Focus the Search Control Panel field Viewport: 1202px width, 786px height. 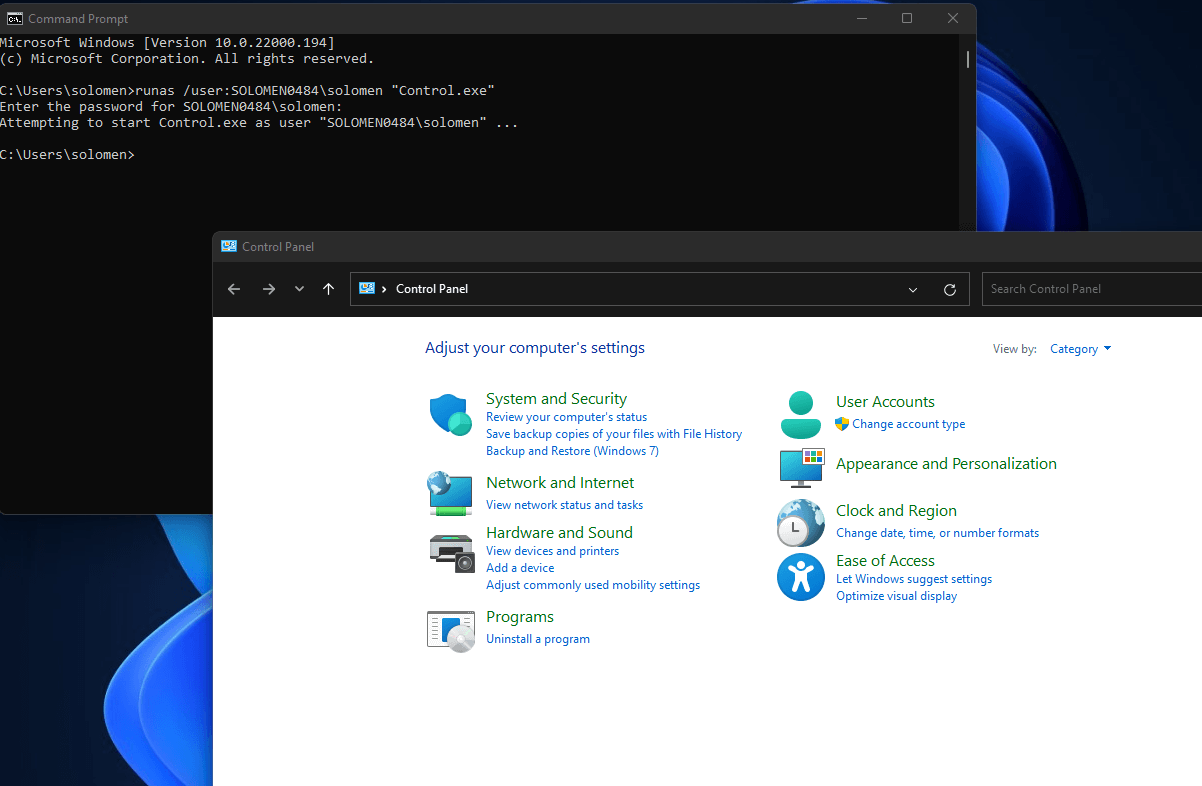(x=1092, y=289)
